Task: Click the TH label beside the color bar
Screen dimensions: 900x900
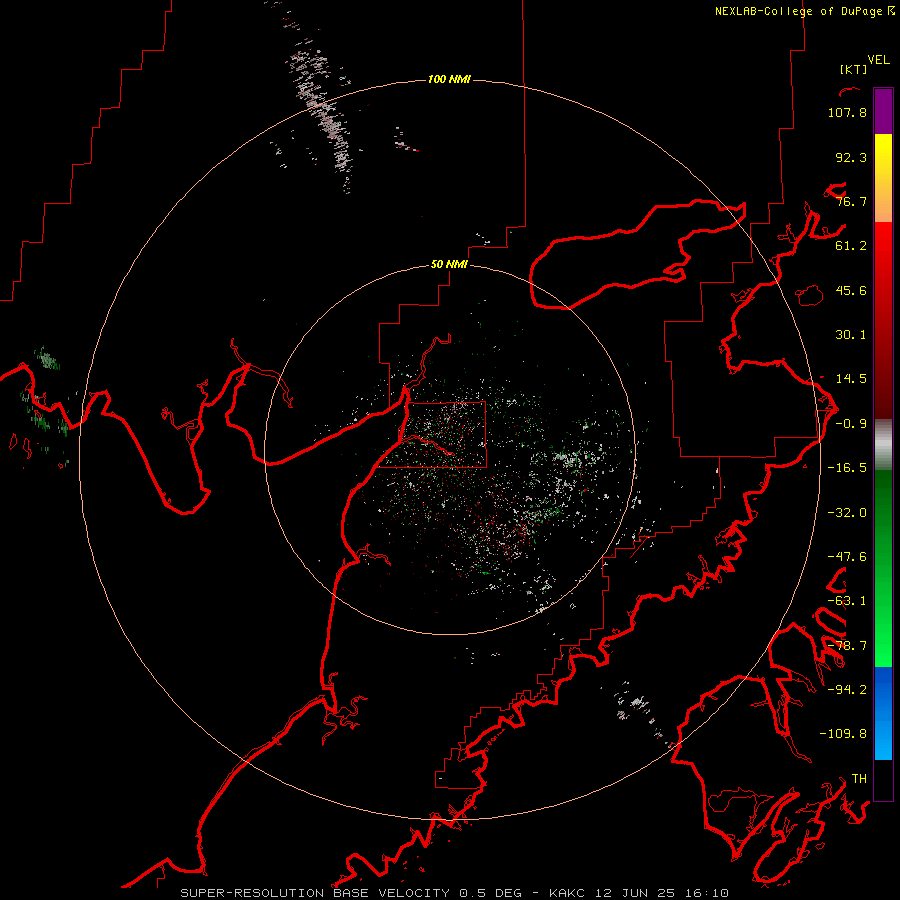Action: pyautogui.click(x=859, y=779)
